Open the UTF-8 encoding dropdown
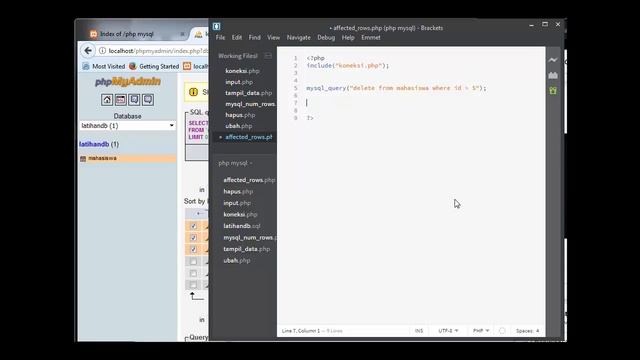 click(448, 331)
